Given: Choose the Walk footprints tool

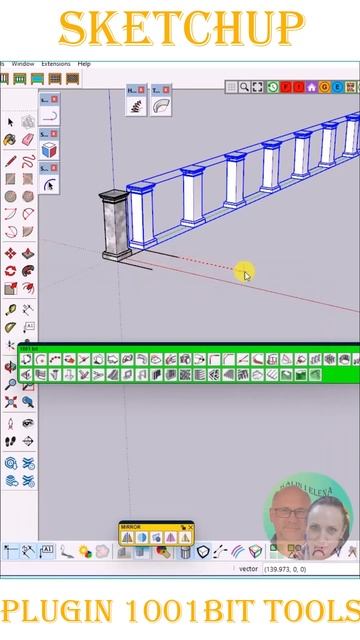Looking at the screenshot, I should [x=10, y=441].
